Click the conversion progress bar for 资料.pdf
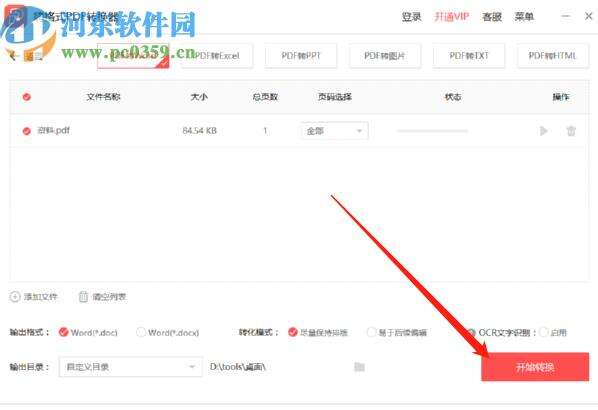 tap(432, 131)
